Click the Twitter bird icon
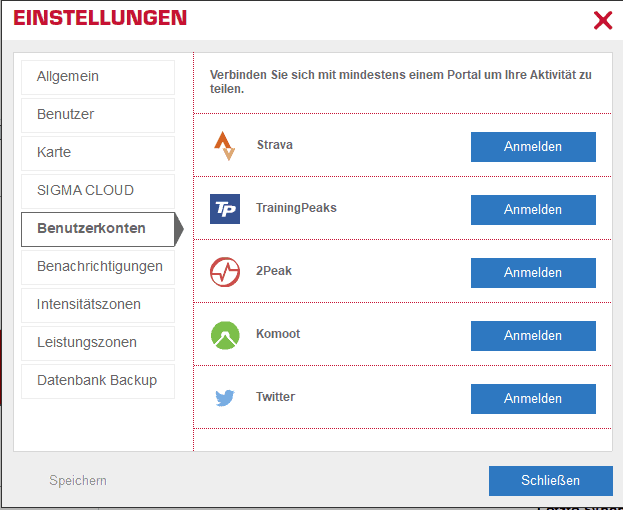Image resolution: width=623 pixels, height=510 pixels. coord(225,398)
